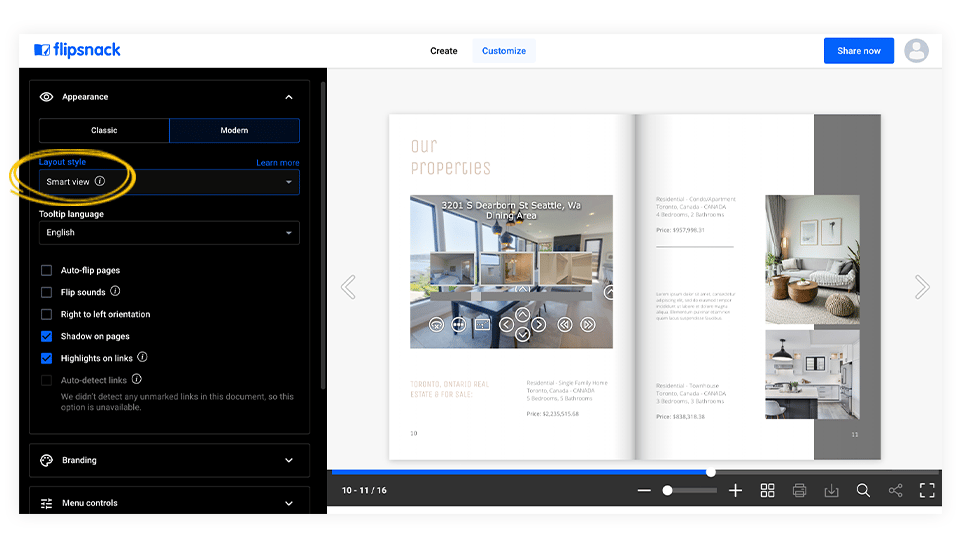The width and height of the screenshot is (960, 549).
Task: Zoom in using the plus icon
Action: (x=735, y=490)
